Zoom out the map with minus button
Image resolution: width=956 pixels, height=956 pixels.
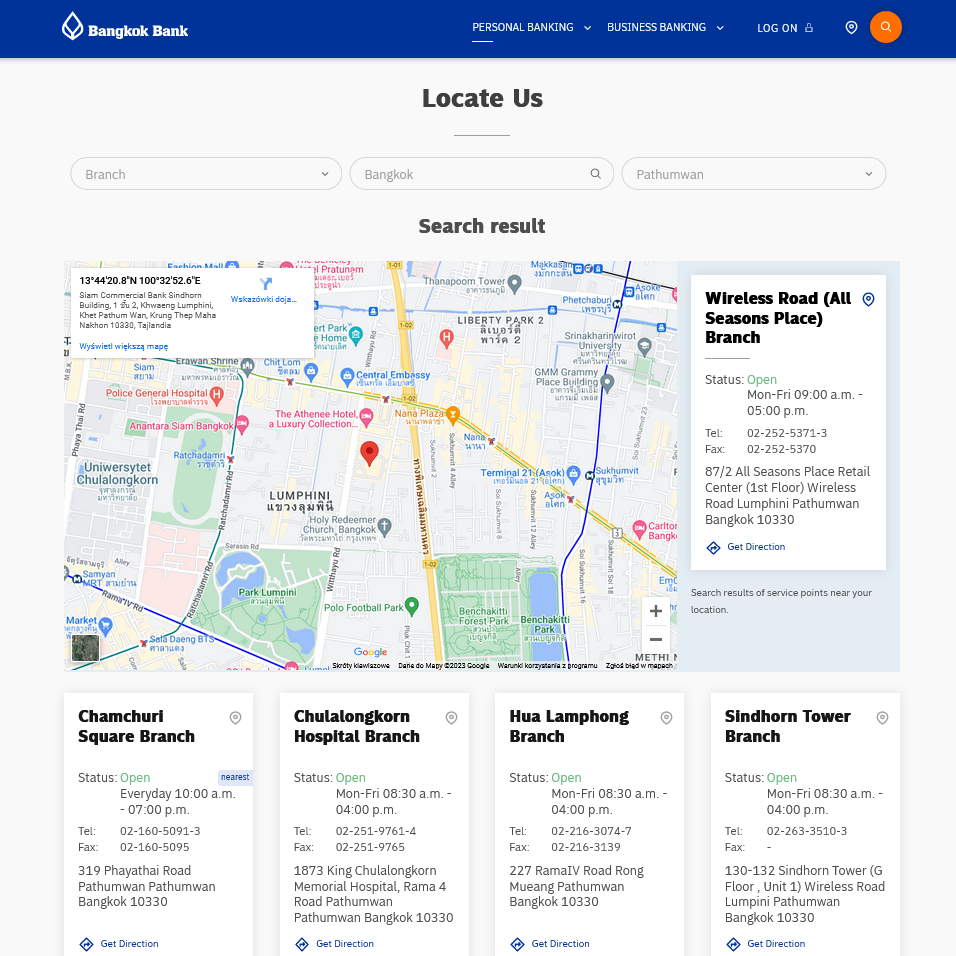pos(656,640)
